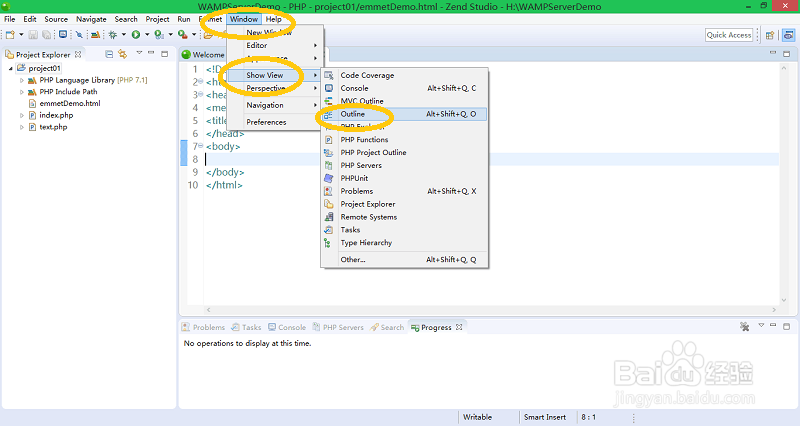
Task: Click the Save toolbar icon
Action: tap(33, 35)
